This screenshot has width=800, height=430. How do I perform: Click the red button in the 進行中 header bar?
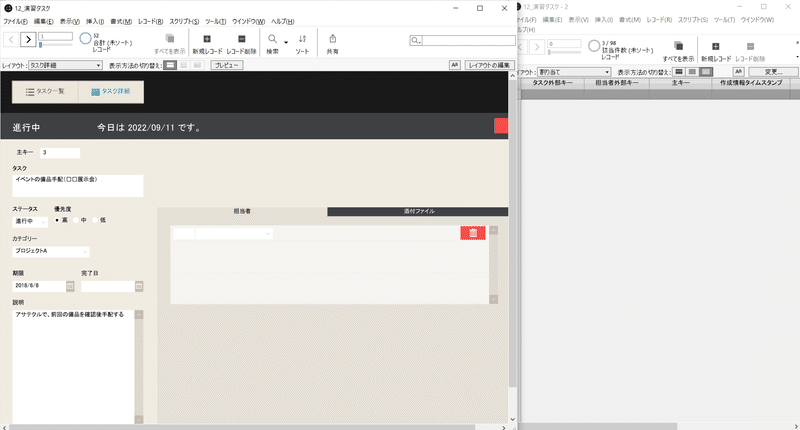[x=501, y=126]
